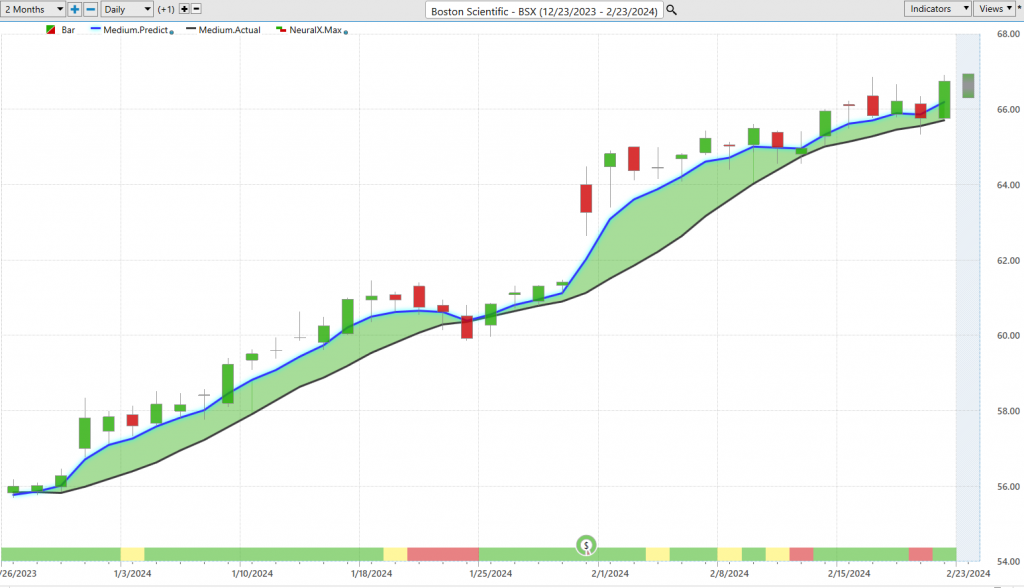
Task: Click the dot next to NeuralX.Max
Action: 345,32
